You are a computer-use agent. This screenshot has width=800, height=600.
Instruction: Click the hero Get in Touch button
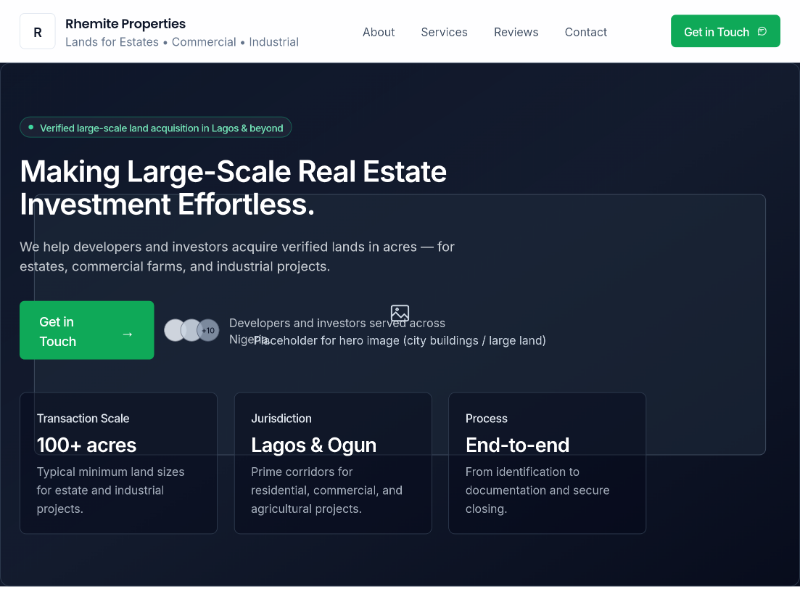(86, 330)
